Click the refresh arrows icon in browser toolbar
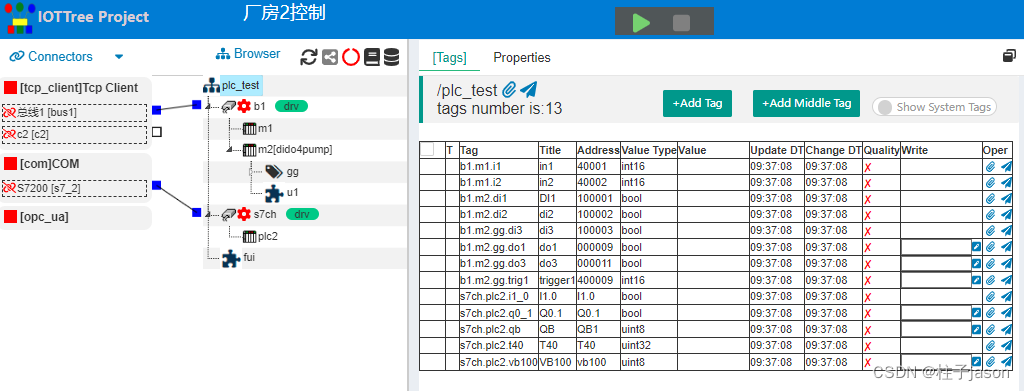The height and width of the screenshot is (391, 1024). click(x=308, y=57)
